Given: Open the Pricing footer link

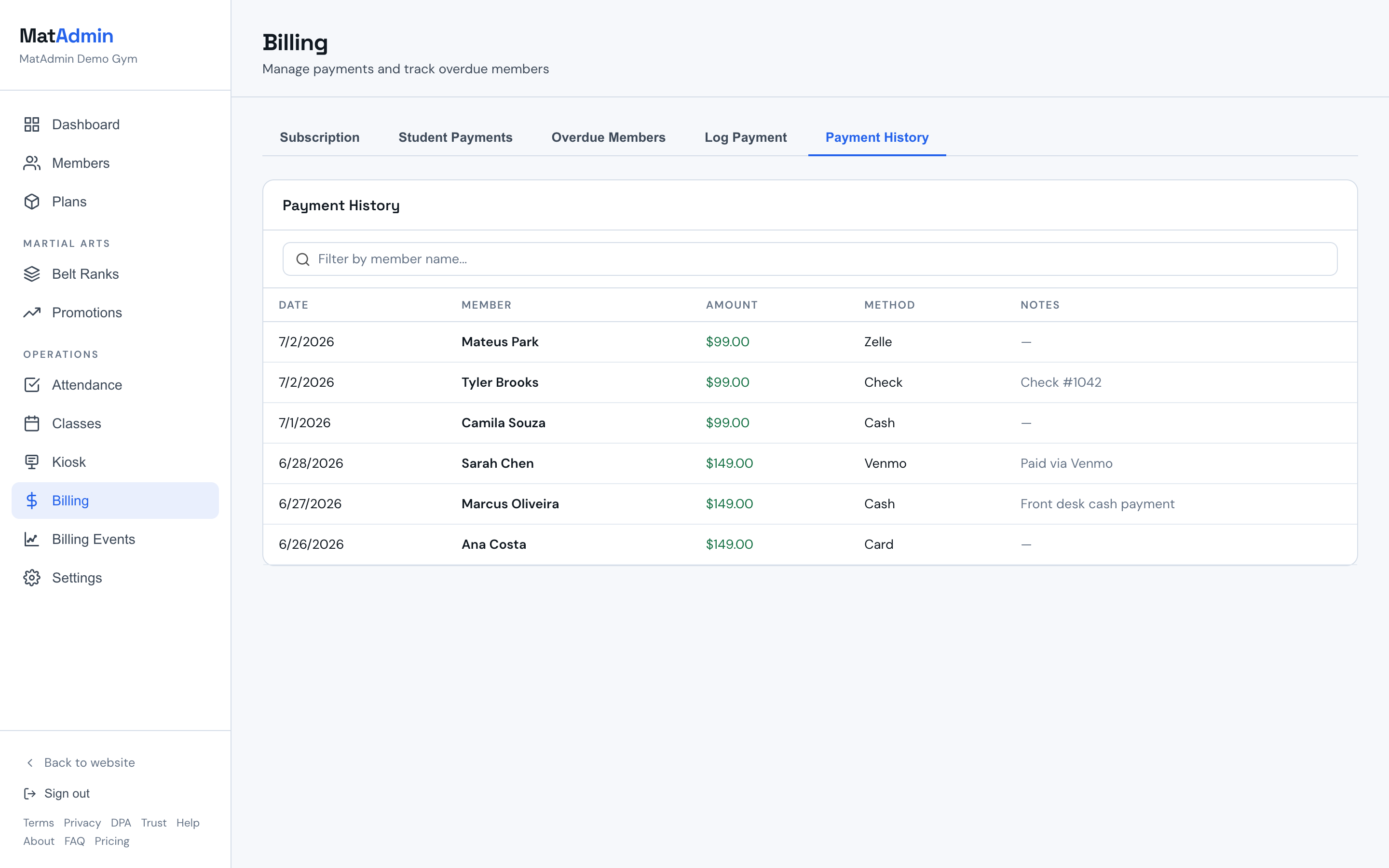Looking at the screenshot, I should pos(111,841).
